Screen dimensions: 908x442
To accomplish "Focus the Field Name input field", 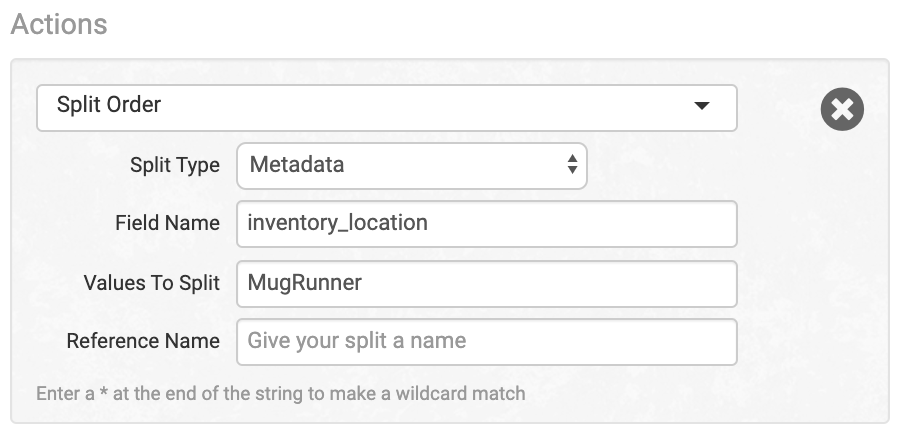I will coord(486,224).
